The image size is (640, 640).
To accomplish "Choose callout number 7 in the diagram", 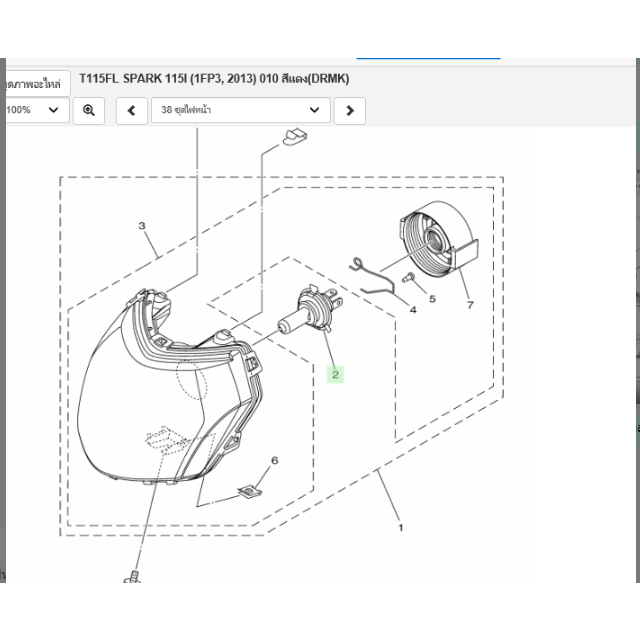I will [x=469, y=303].
